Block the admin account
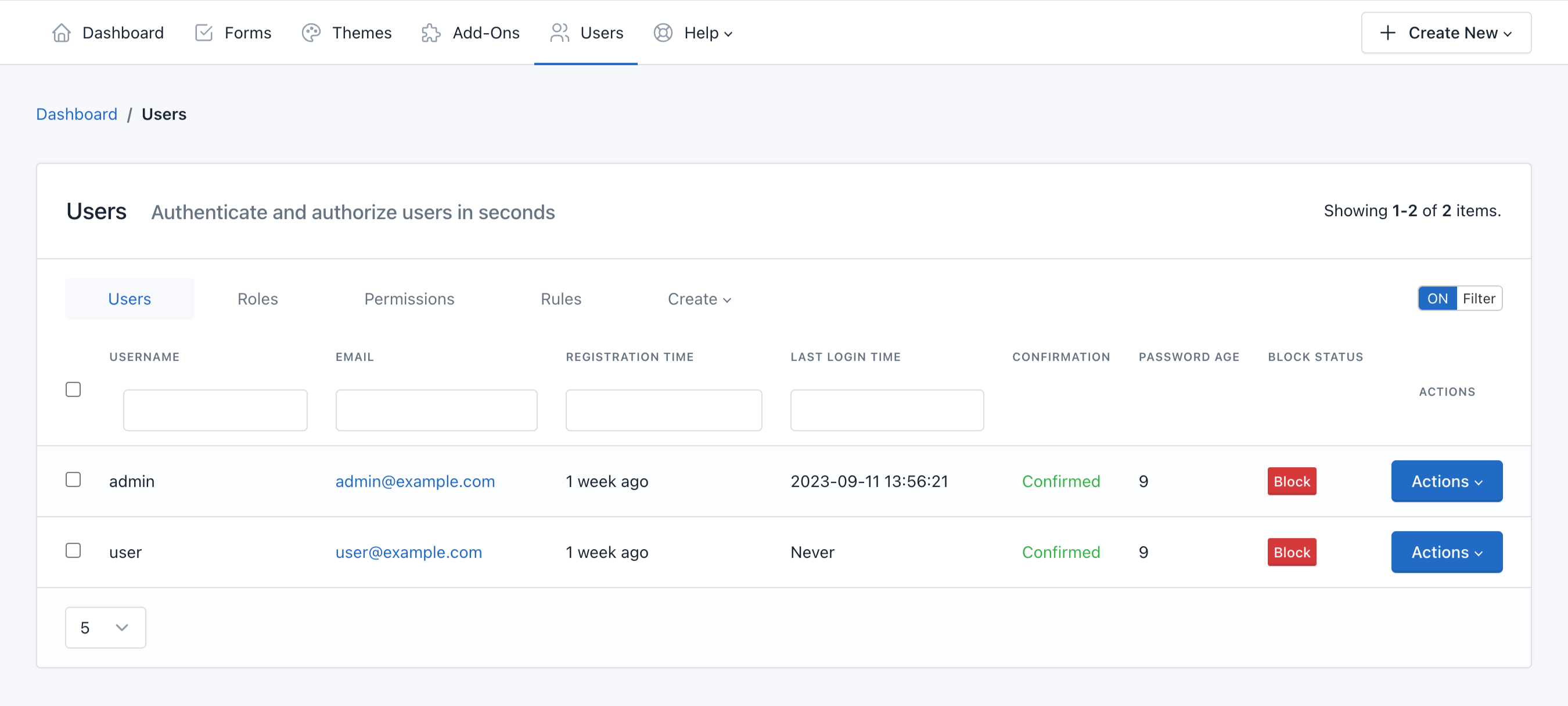This screenshot has height=706, width=1568. [x=1292, y=481]
